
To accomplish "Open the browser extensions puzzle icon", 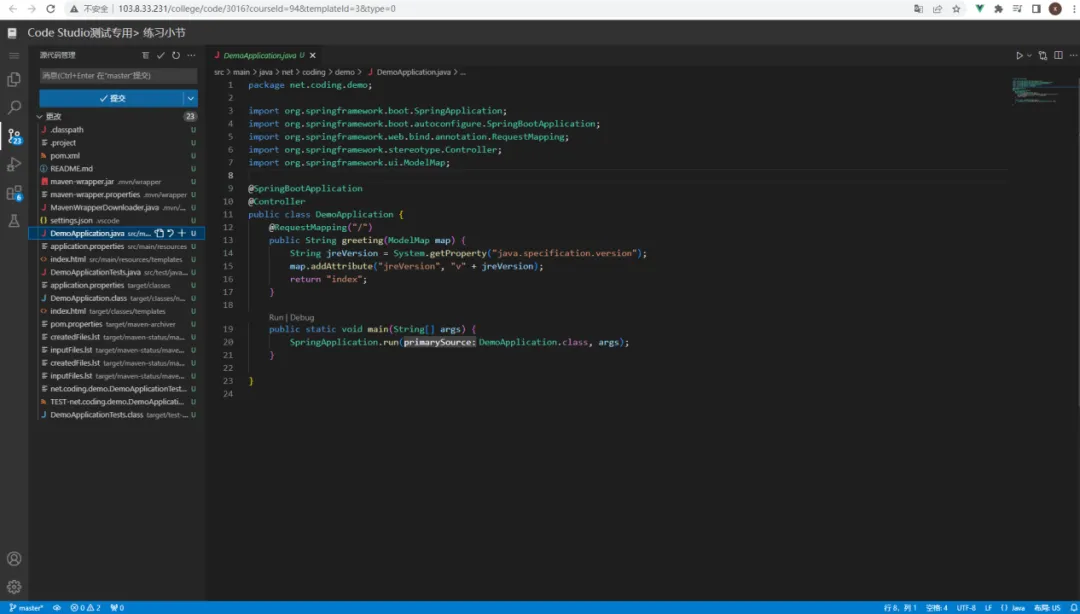I will click(999, 9).
